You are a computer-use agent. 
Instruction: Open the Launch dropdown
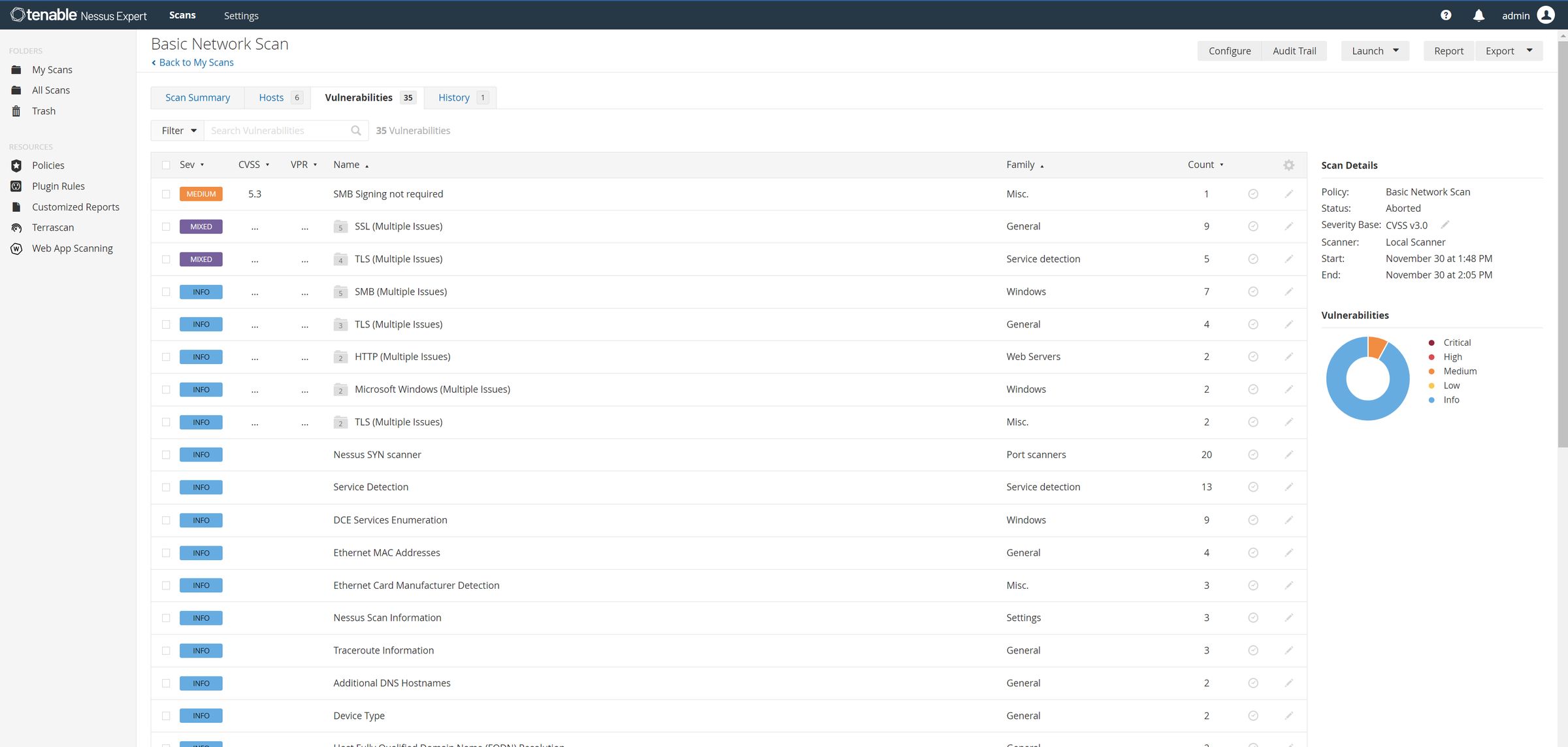tap(1375, 50)
